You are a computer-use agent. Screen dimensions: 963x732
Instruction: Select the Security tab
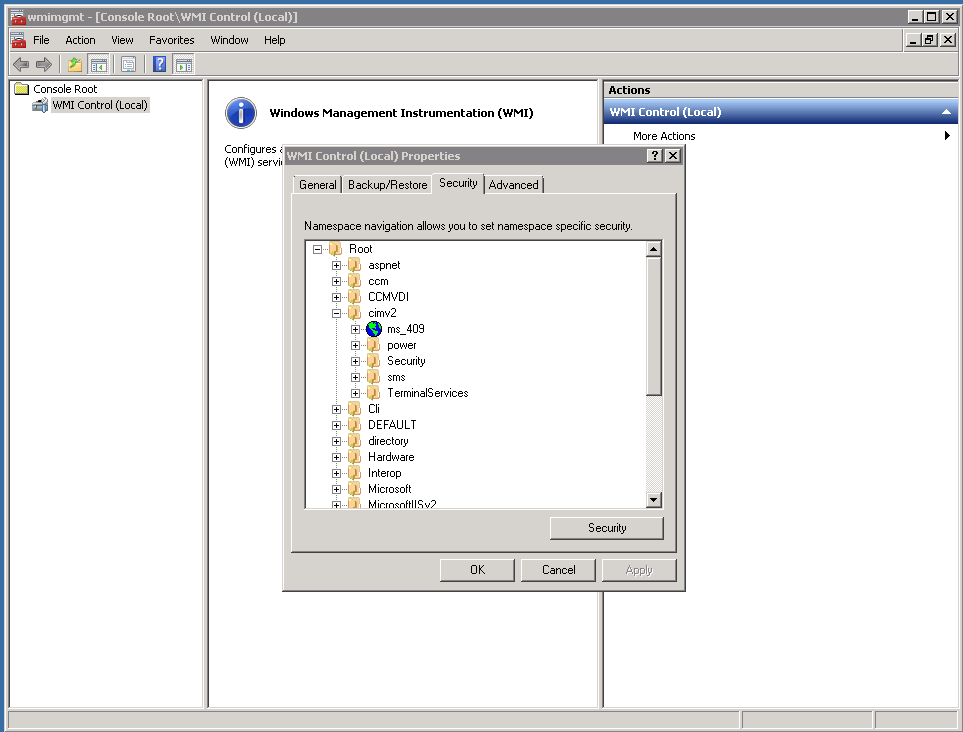point(458,183)
